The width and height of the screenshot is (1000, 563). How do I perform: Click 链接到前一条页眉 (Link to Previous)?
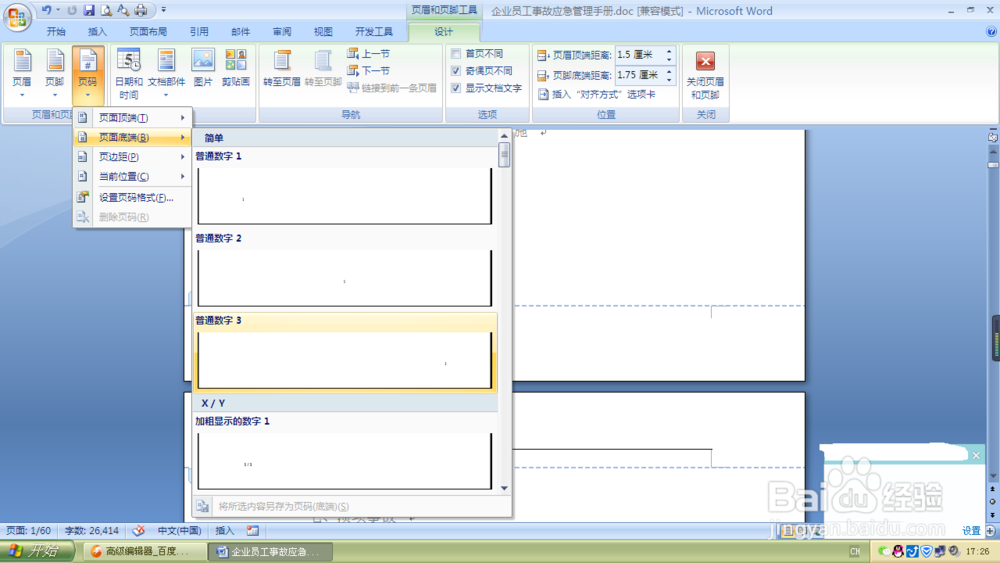[392, 88]
